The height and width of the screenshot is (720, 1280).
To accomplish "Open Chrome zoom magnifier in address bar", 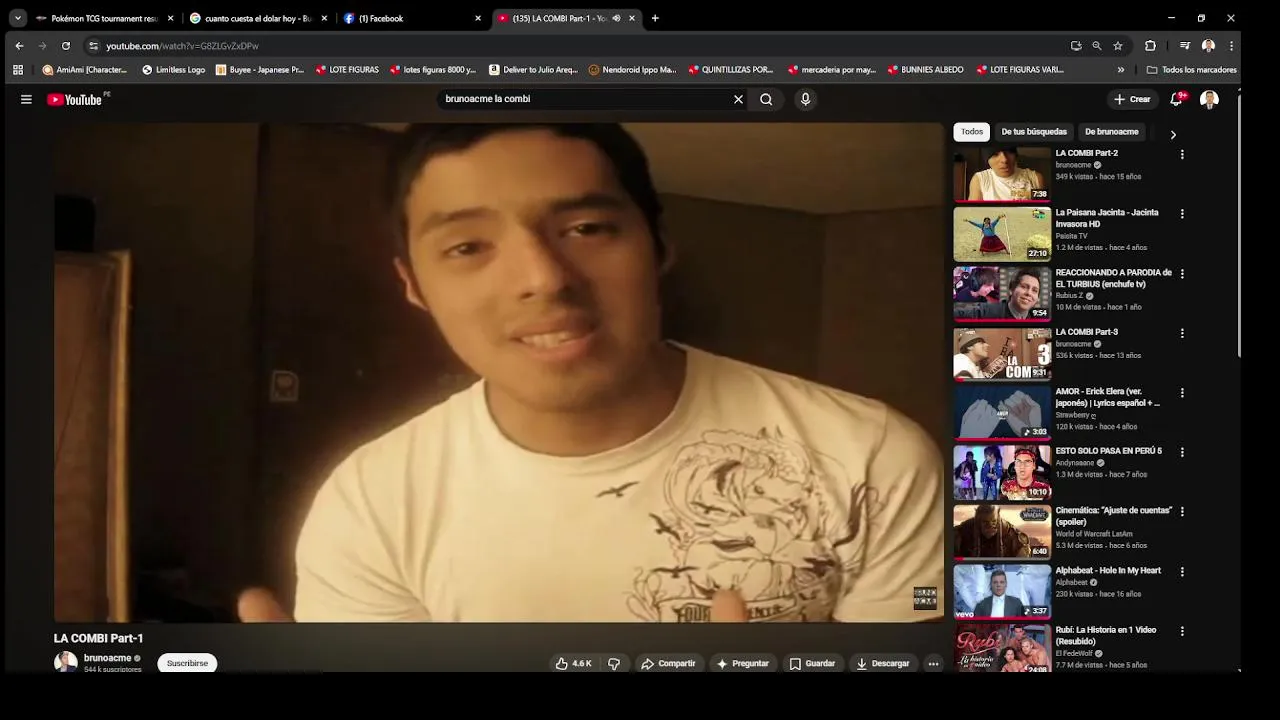I will [x=1097, y=45].
